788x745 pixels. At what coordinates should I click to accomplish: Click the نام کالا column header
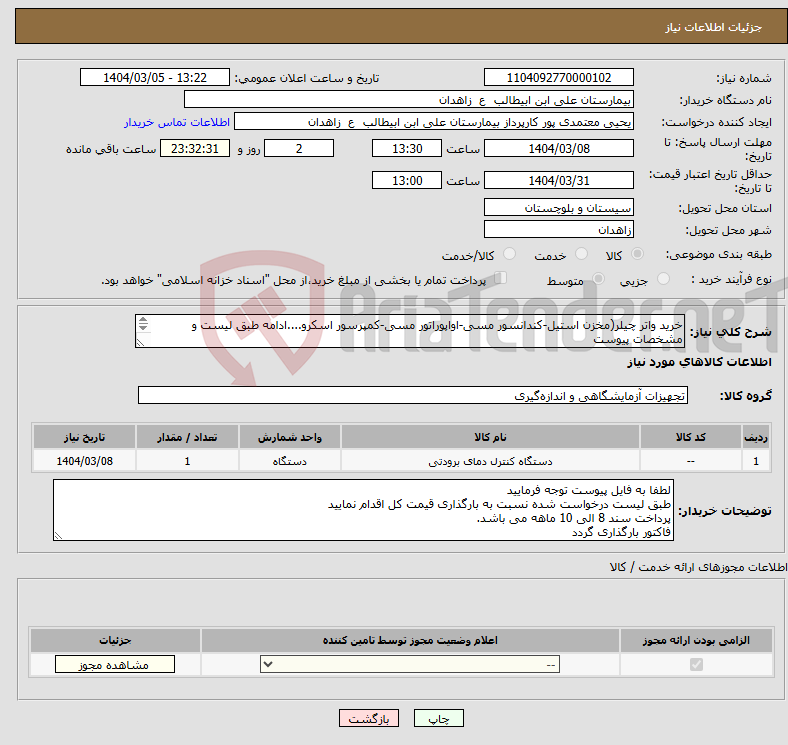tap(490, 437)
